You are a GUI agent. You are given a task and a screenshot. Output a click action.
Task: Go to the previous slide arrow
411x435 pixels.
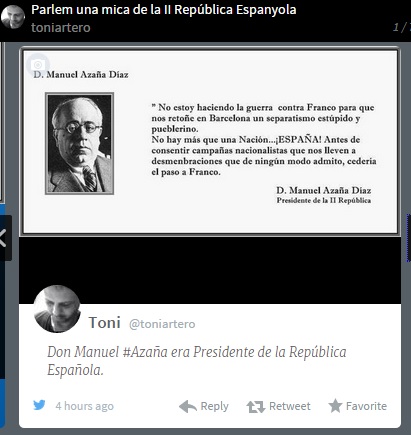point(3,238)
